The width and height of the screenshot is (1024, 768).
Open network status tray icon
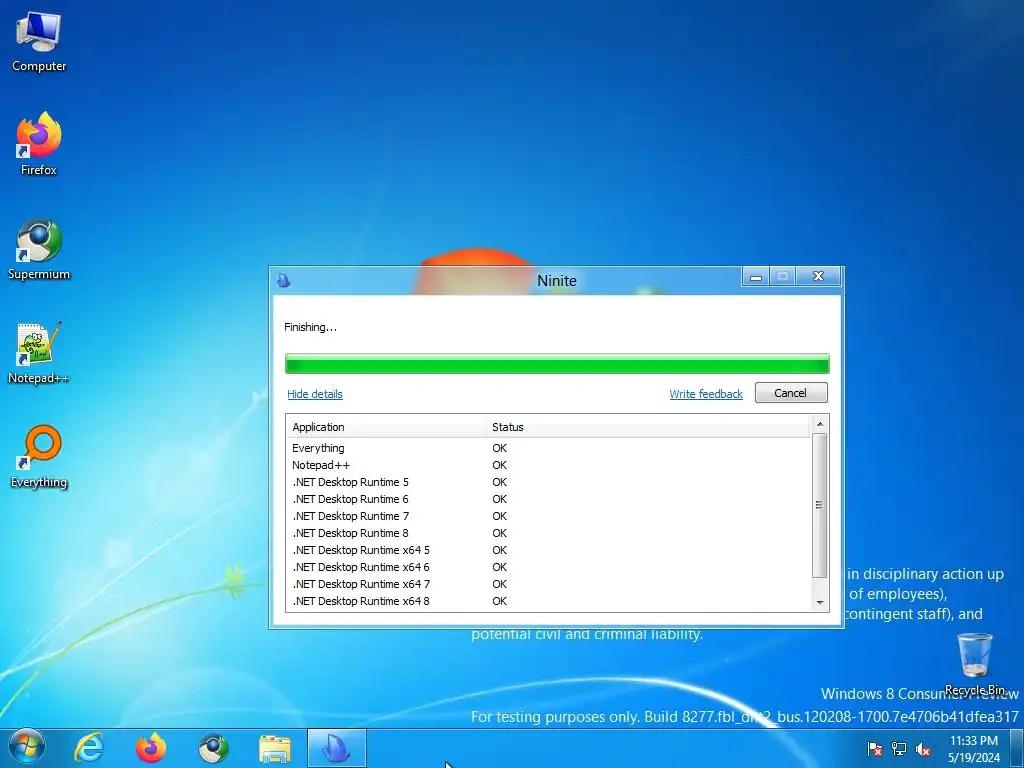pos(899,749)
